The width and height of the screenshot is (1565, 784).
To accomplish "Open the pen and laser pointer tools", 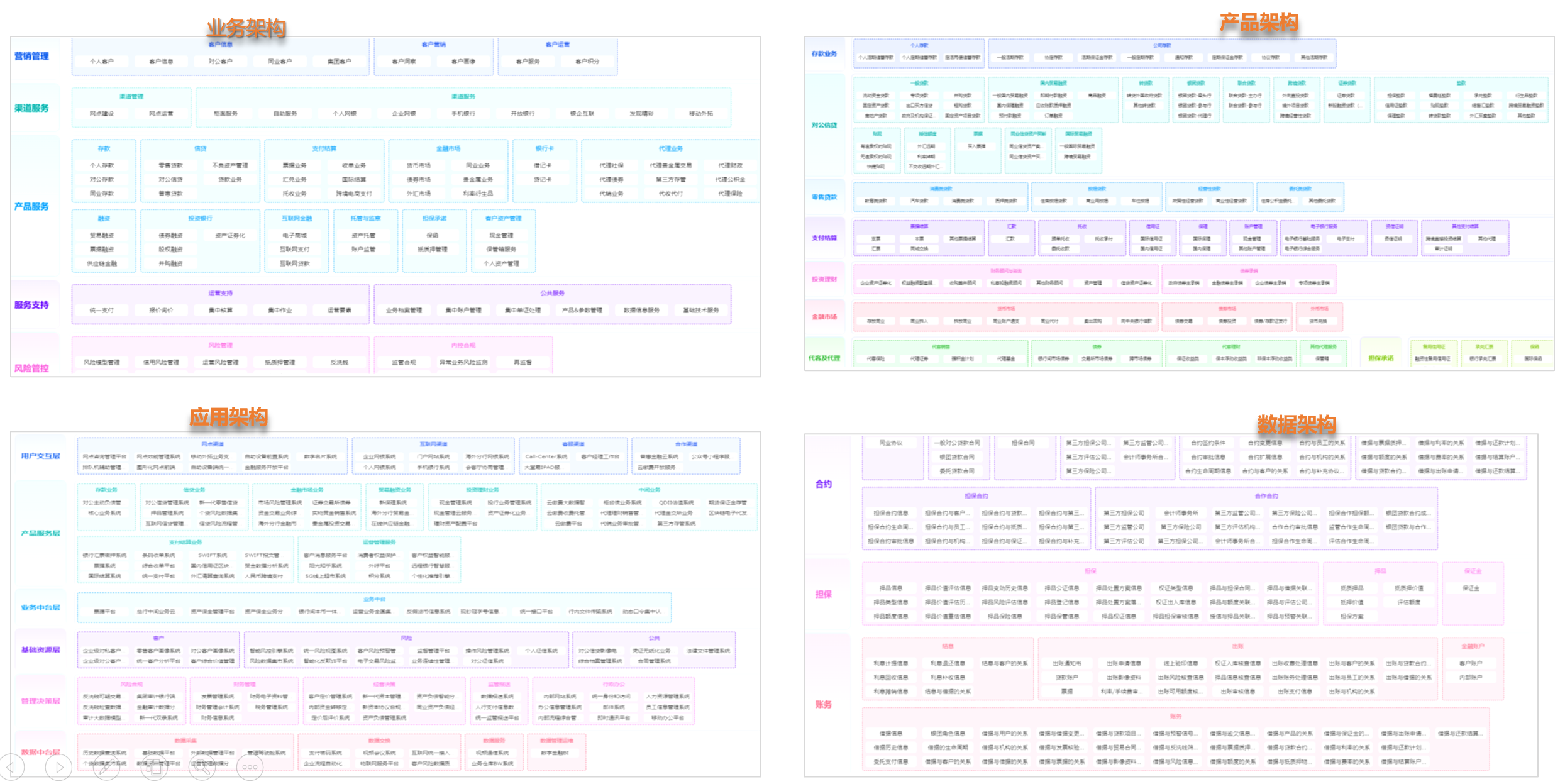I will 106,767.
